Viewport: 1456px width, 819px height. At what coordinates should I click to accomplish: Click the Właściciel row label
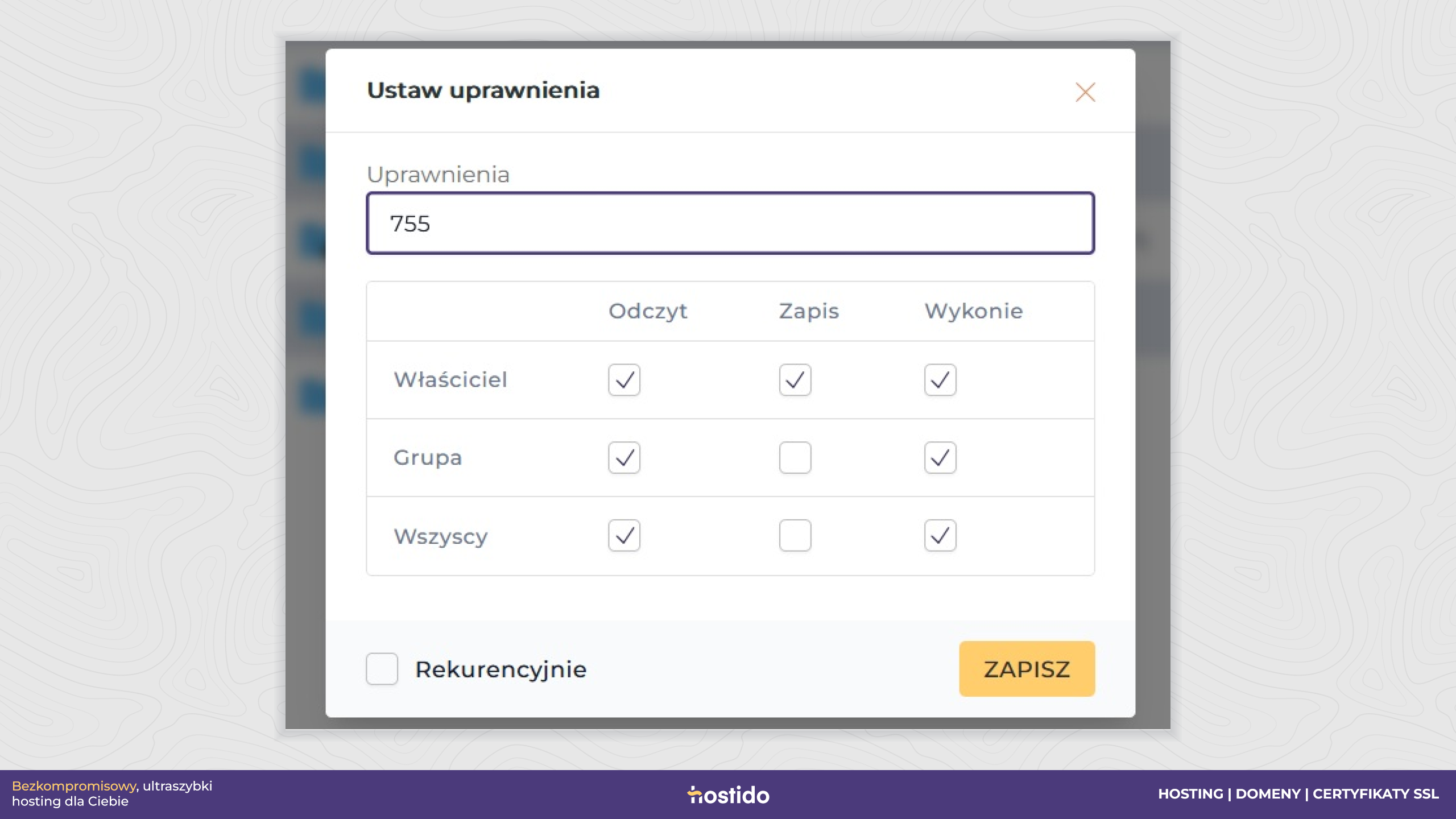click(x=450, y=379)
